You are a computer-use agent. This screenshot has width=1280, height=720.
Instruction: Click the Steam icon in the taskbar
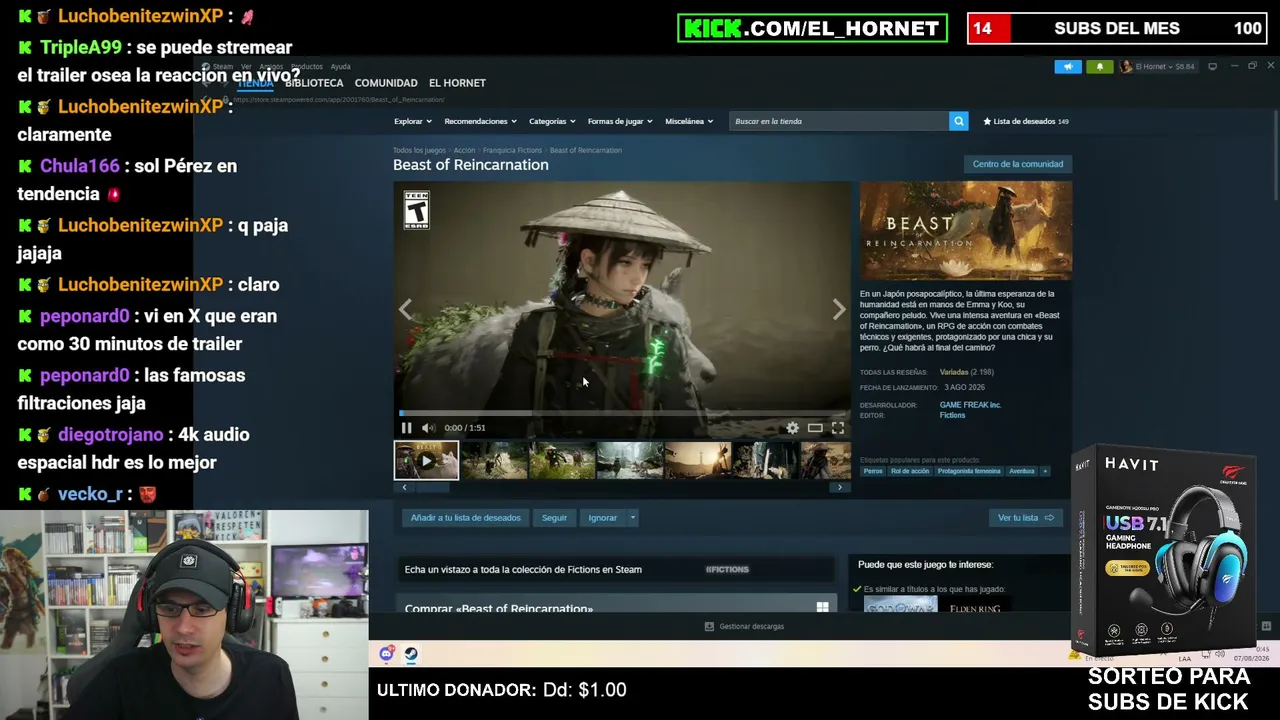410,654
